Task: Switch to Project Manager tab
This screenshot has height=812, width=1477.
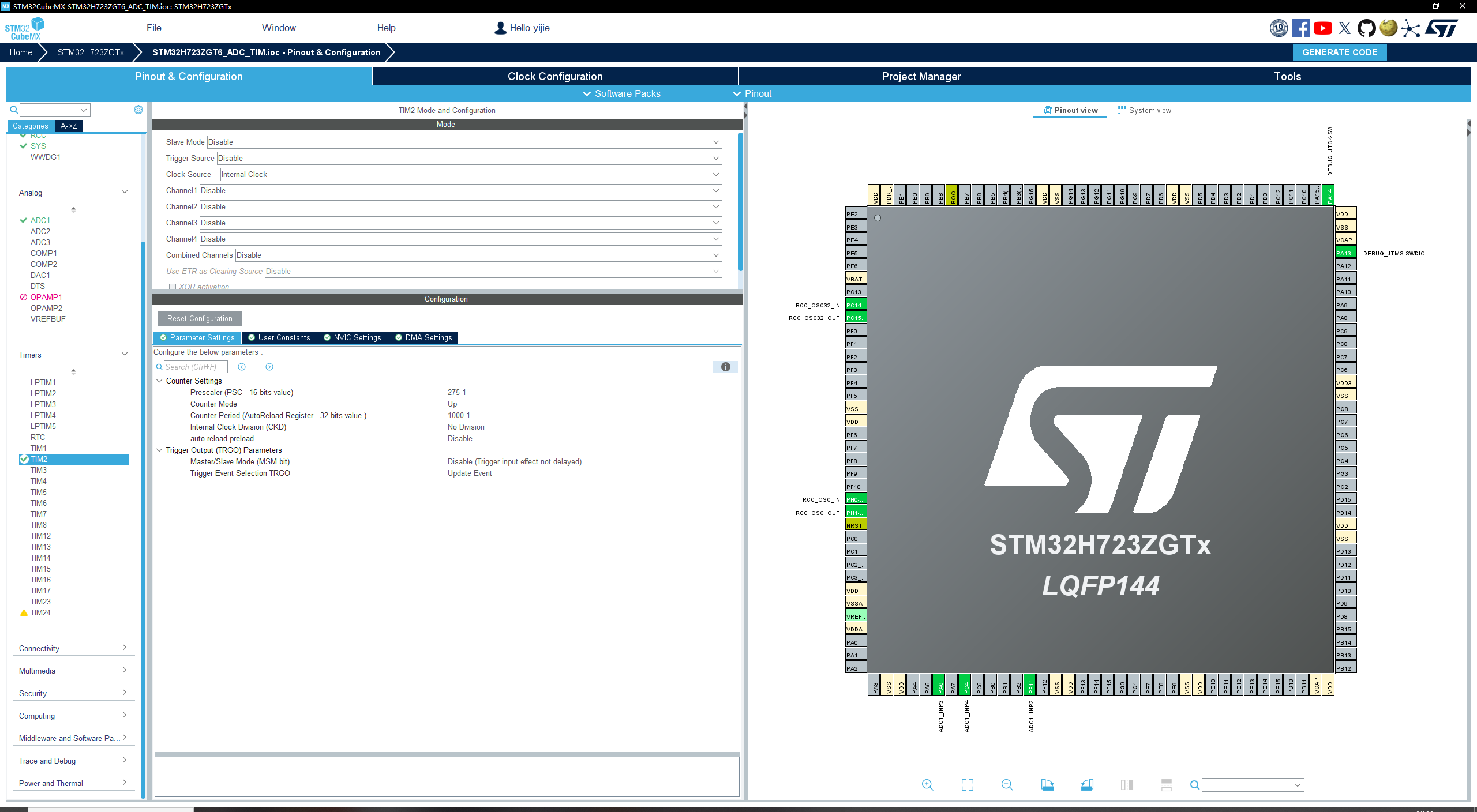Action: click(921, 76)
